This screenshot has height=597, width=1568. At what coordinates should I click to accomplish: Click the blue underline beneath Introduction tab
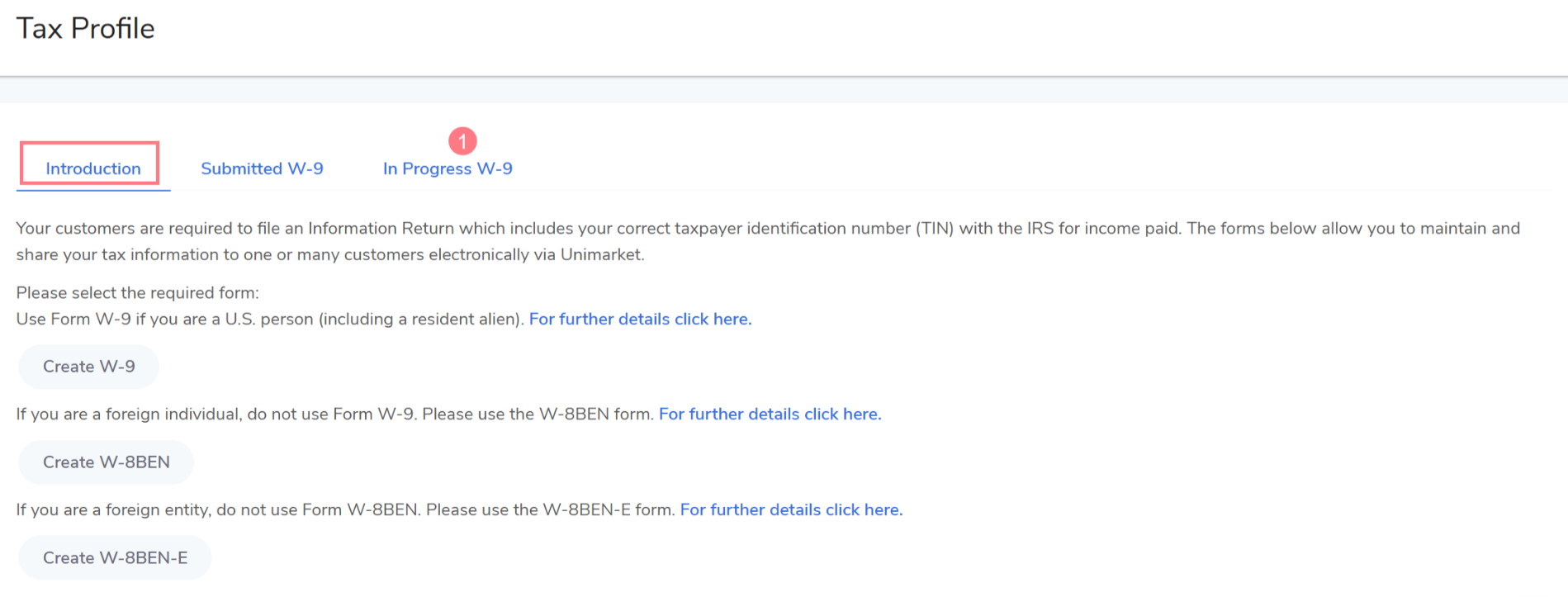pos(93,190)
